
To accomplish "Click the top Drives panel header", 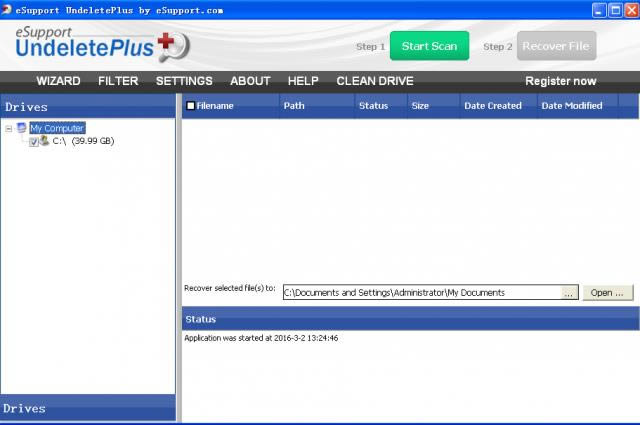I will 88,107.
